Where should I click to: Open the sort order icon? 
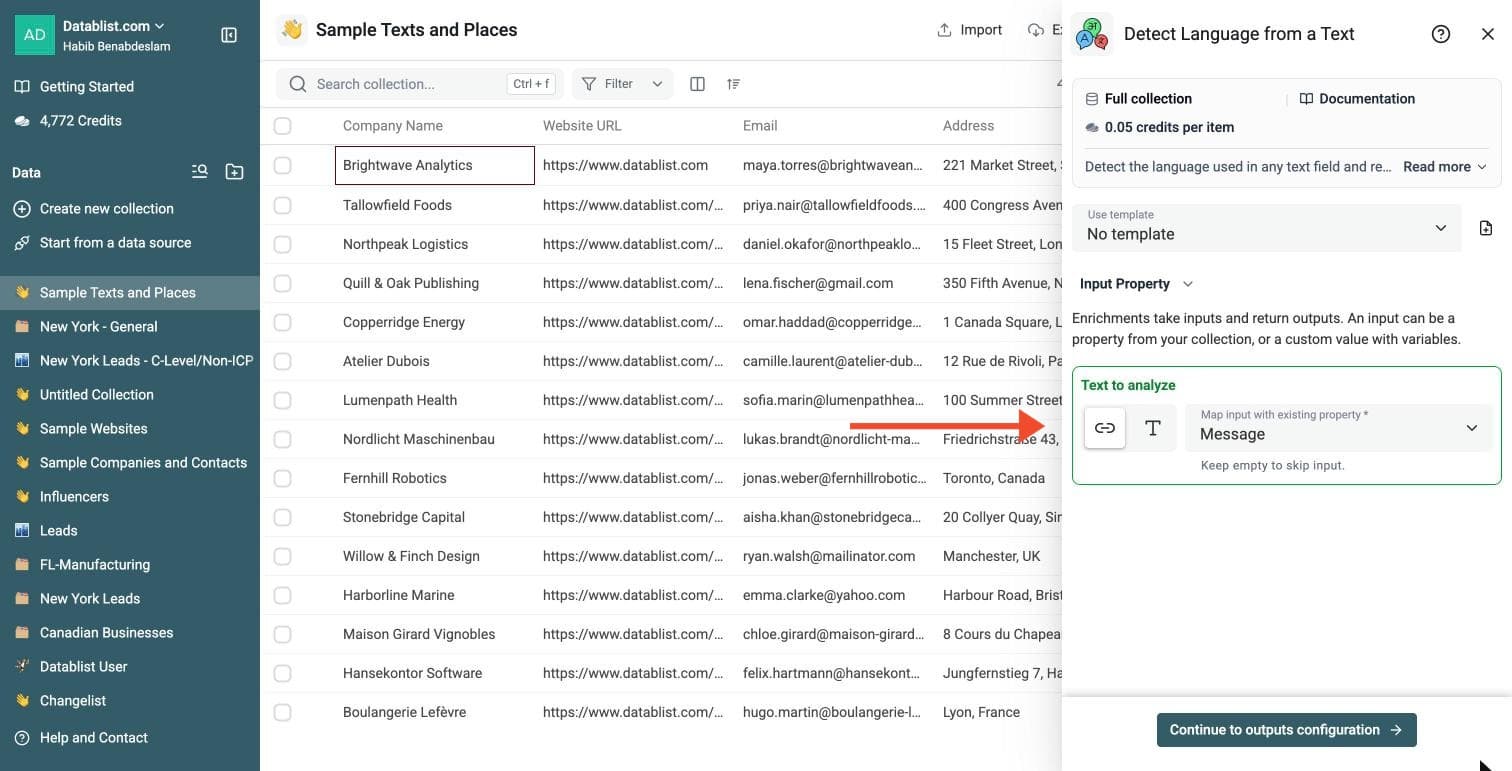pos(734,84)
